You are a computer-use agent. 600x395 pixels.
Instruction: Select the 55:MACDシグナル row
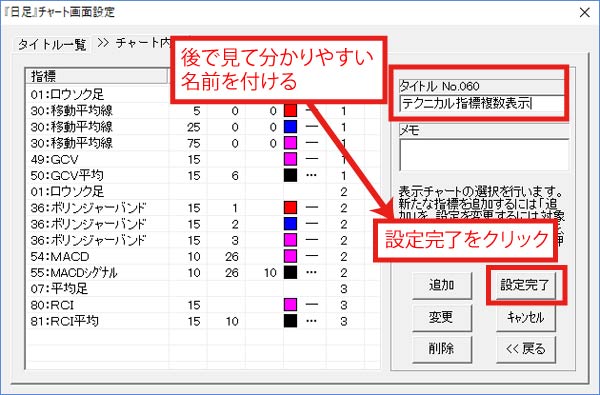[203, 273]
